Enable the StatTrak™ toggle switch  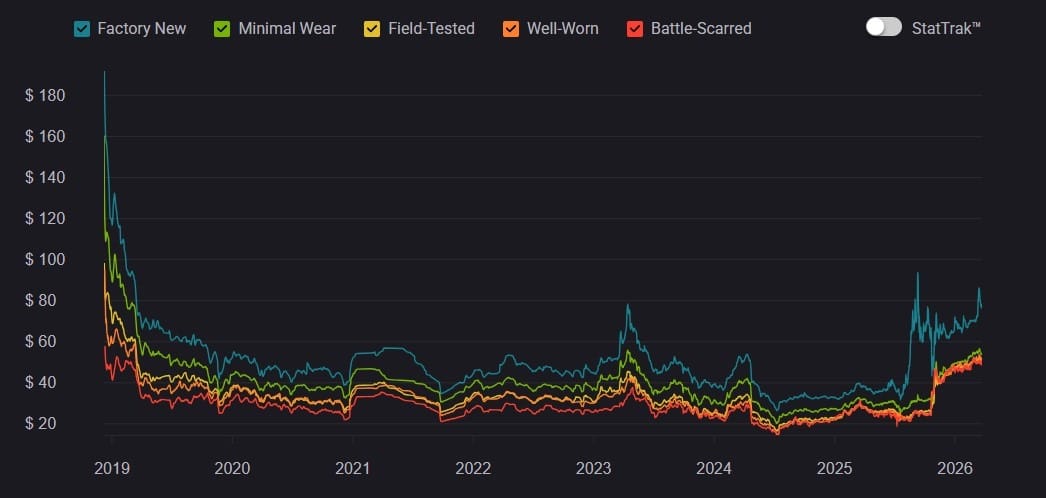coord(883,27)
